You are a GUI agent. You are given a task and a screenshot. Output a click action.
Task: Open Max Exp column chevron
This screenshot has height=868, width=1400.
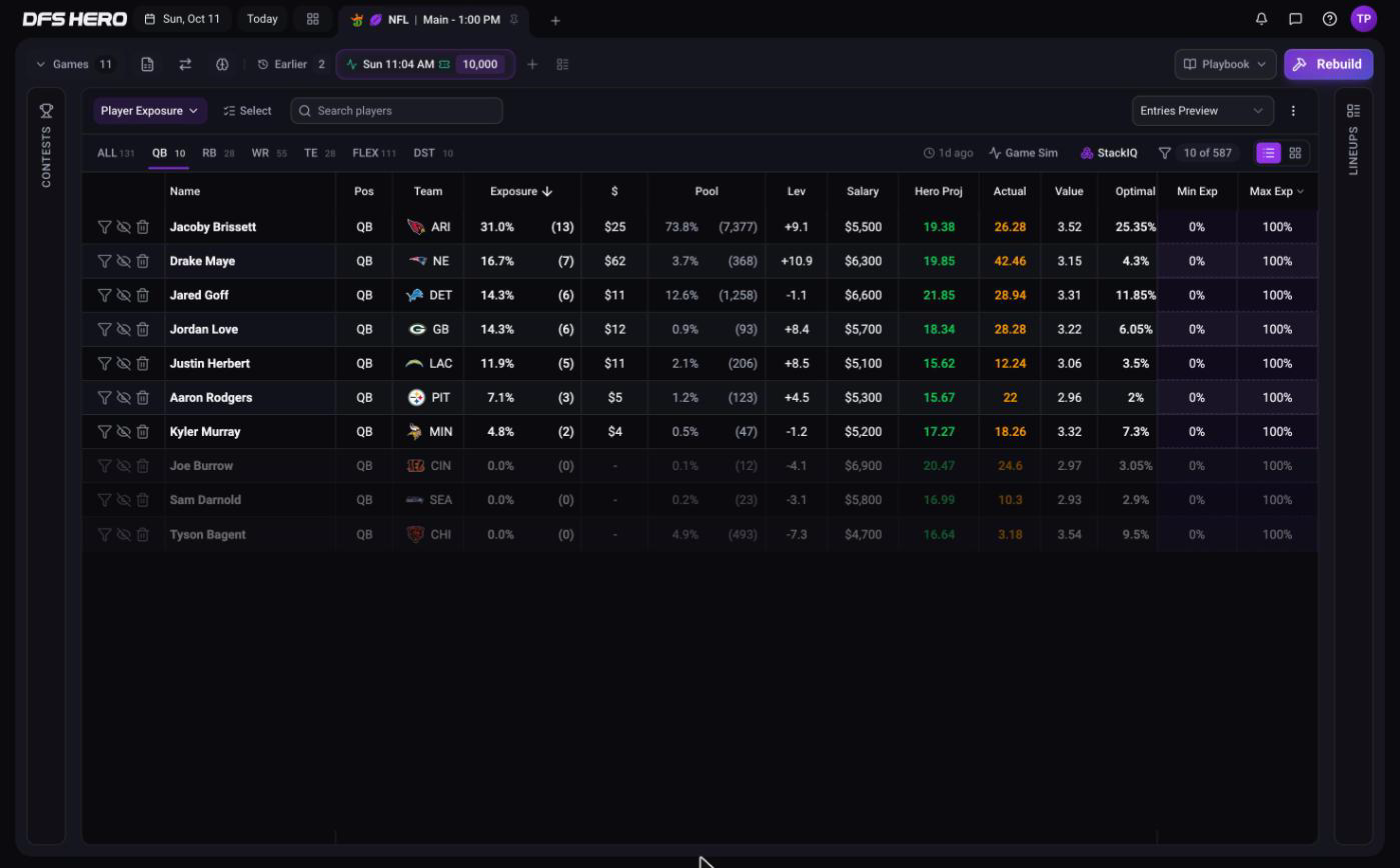click(x=1300, y=191)
